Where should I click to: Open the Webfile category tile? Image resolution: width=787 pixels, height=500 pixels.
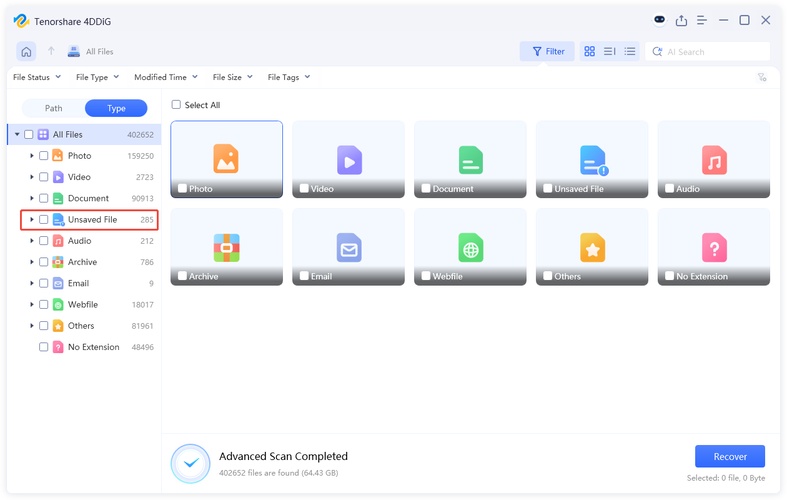point(470,247)
